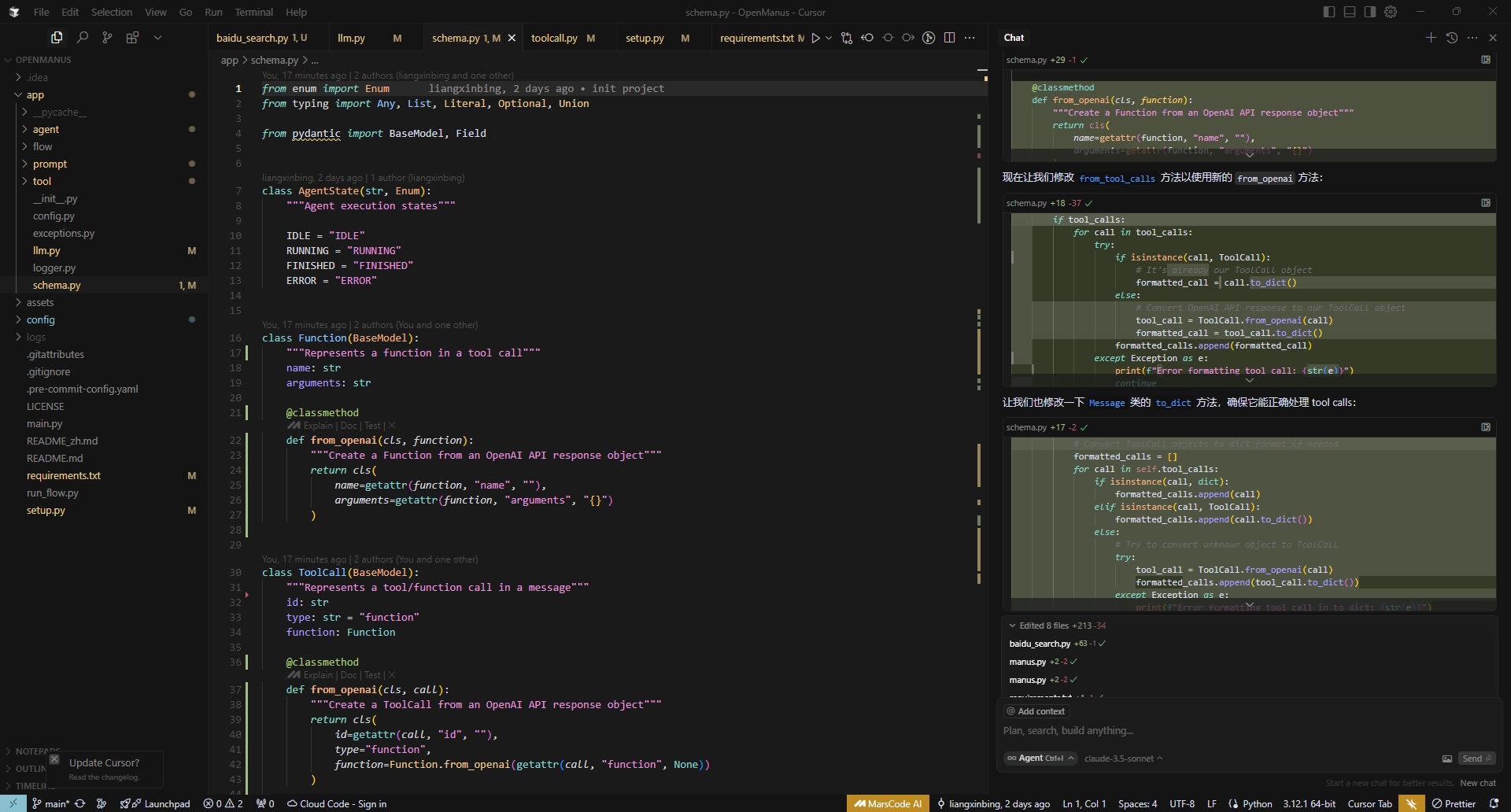The height and width of the screenshot is (812, 1511).
Task: Open the Terminal menu
Action: [254, 12]
